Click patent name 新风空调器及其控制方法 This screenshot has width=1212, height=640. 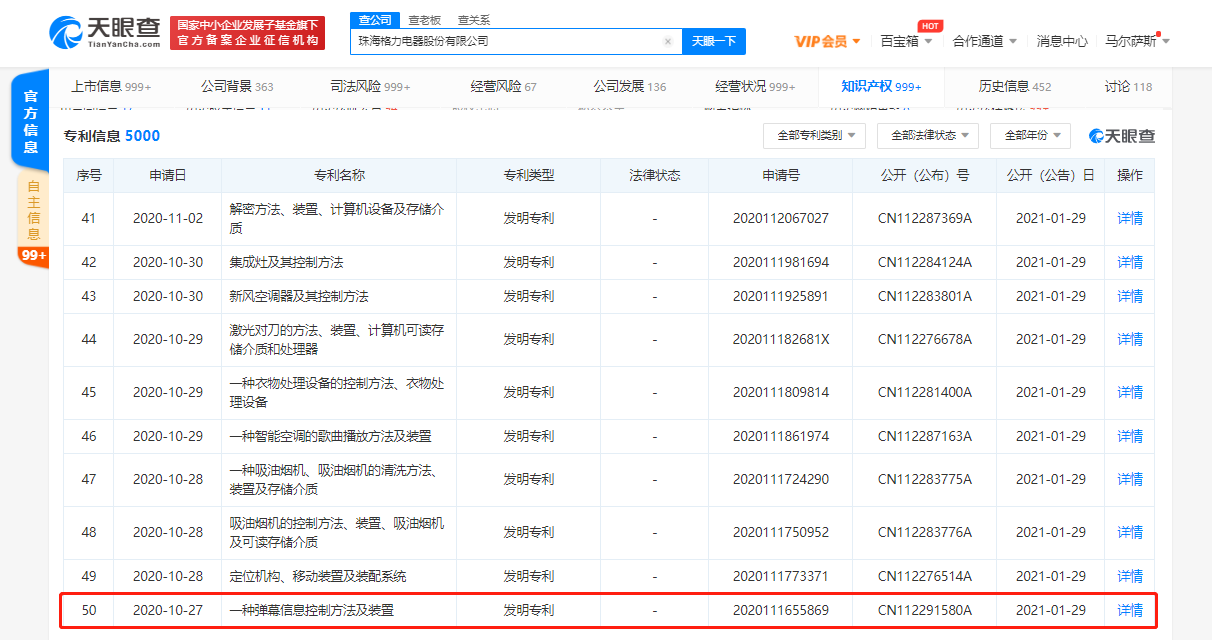click(299, 296)
